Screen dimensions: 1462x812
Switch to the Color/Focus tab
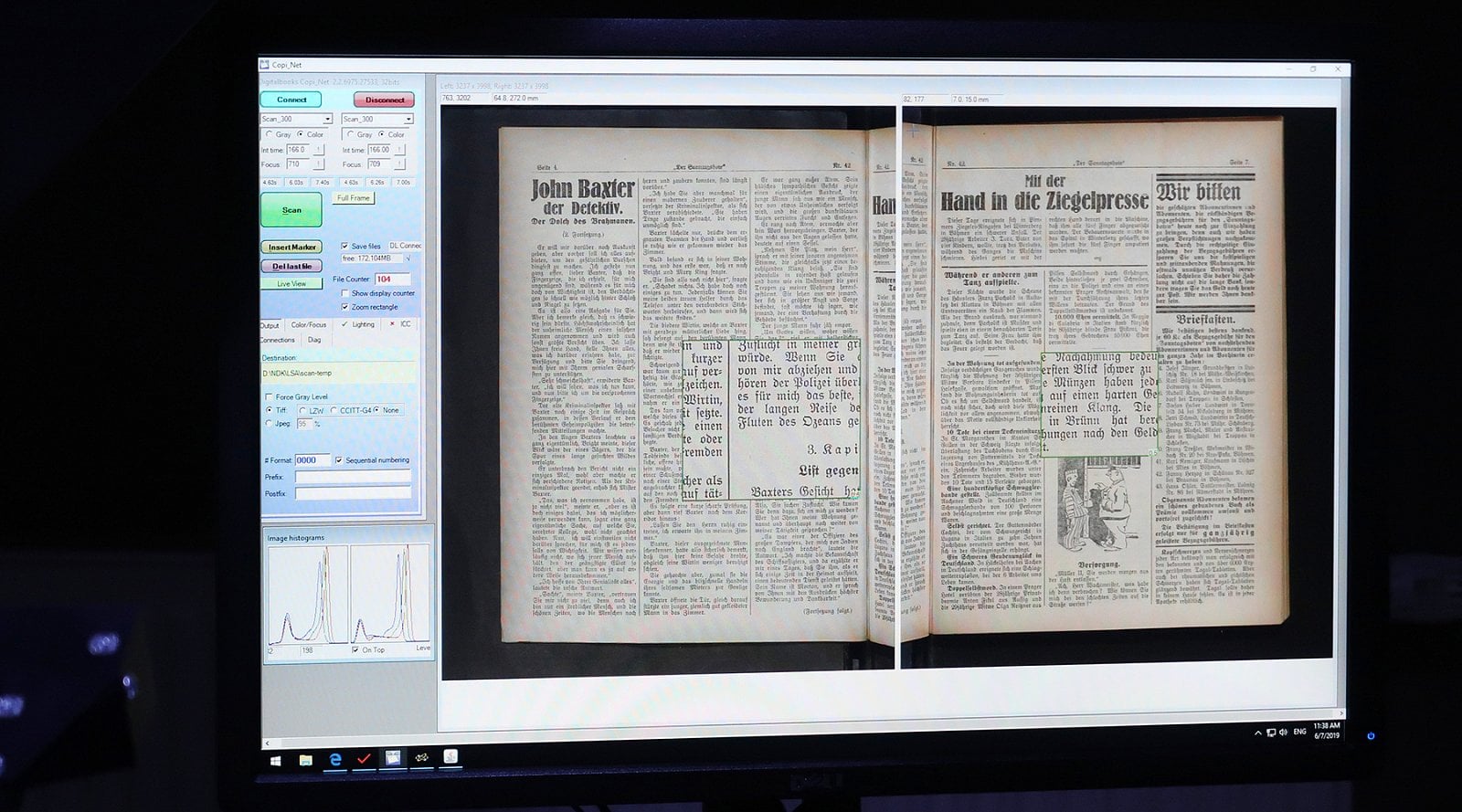click(x=308, y=326)
